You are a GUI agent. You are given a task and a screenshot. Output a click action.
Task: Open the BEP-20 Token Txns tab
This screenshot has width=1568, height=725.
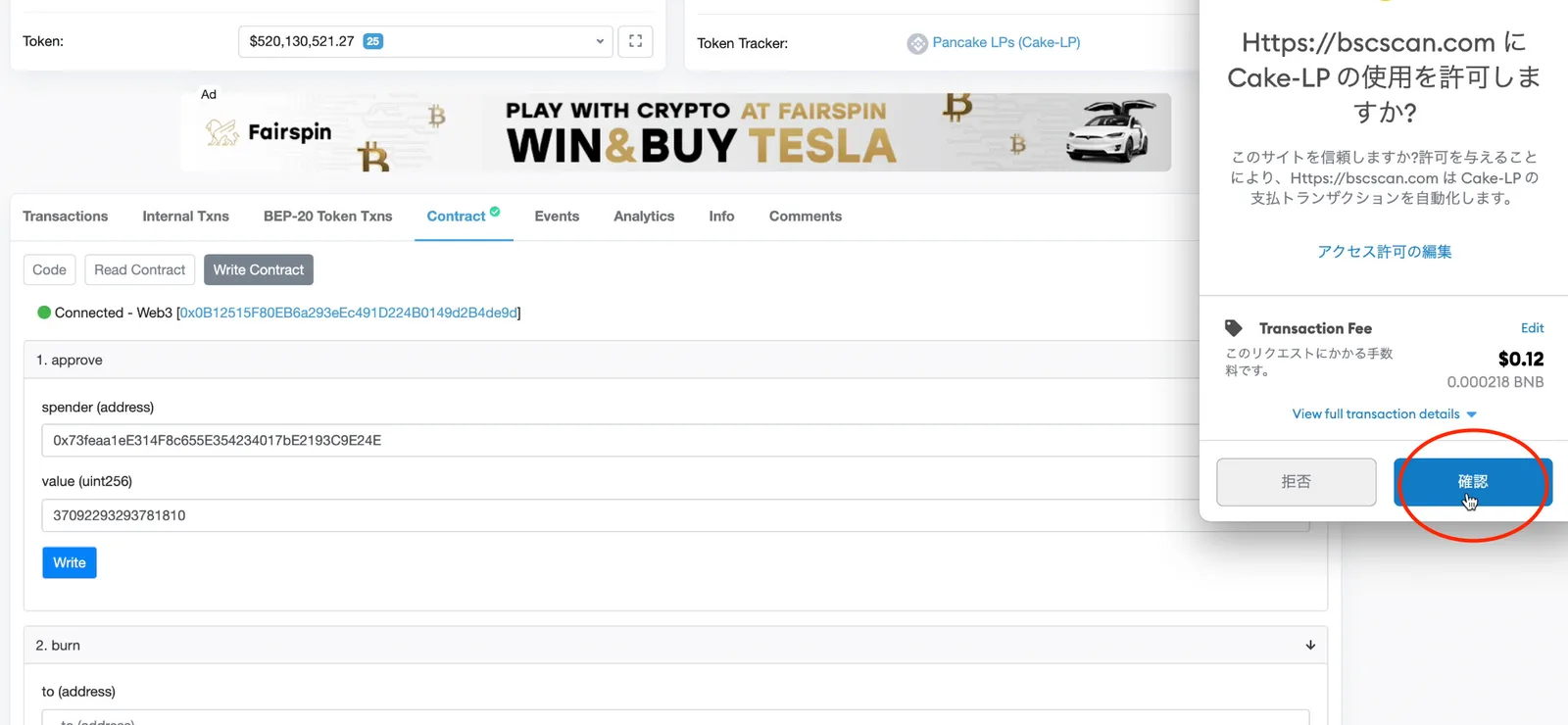coord(327,217)
